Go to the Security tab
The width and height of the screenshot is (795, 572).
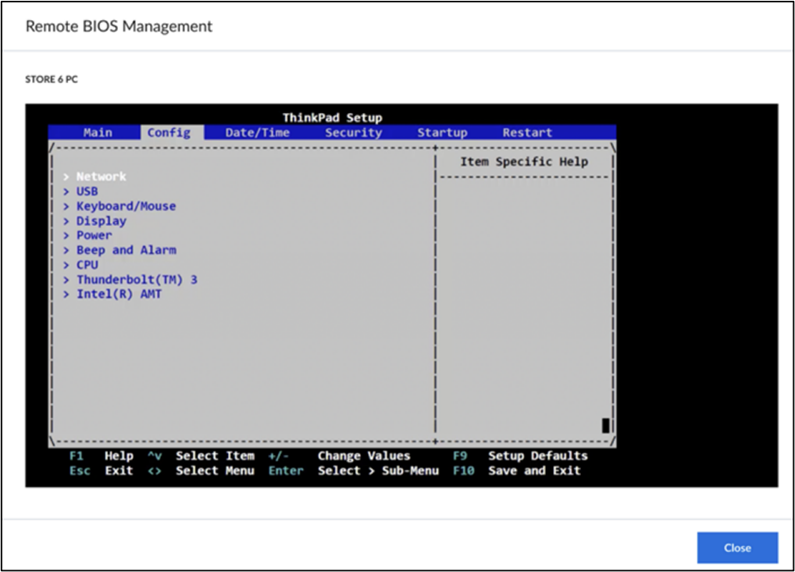[353, 132]
